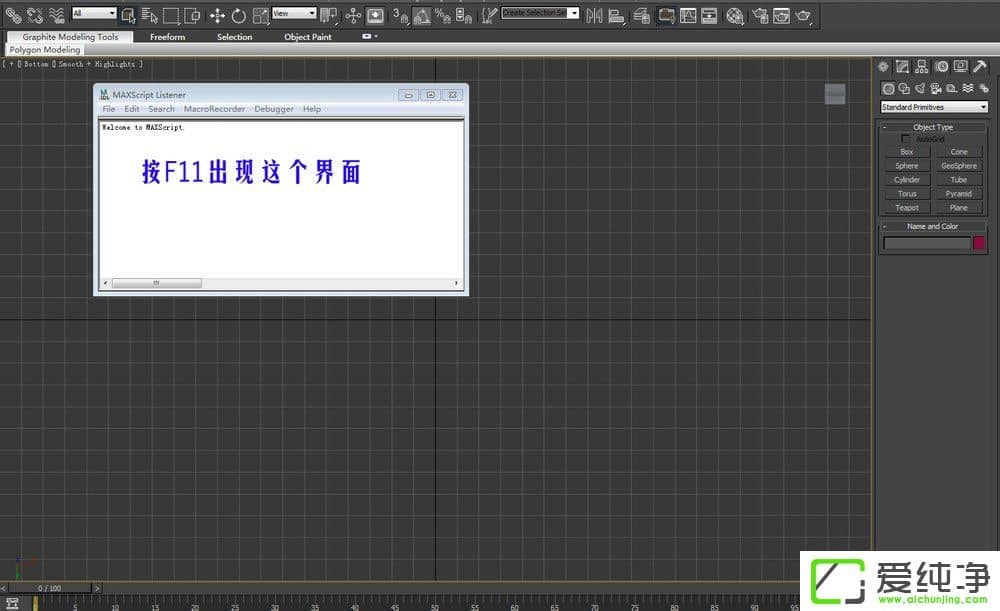Switch to the Shapes category in Create panel

(902, 88)
